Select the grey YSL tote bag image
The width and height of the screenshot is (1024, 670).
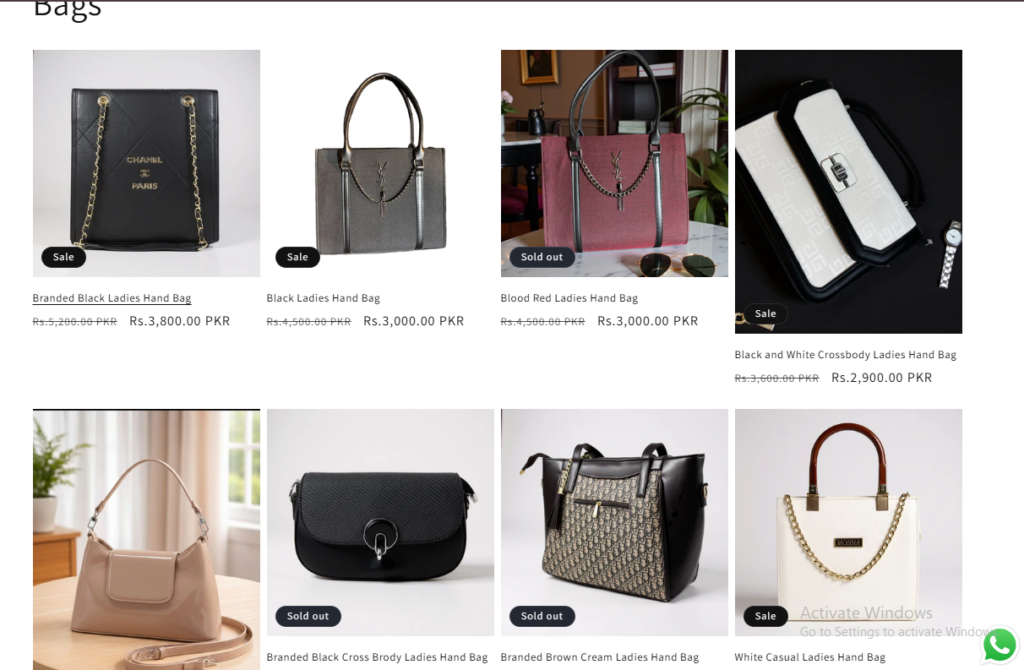pyautogui.click(x=380, y=163)
